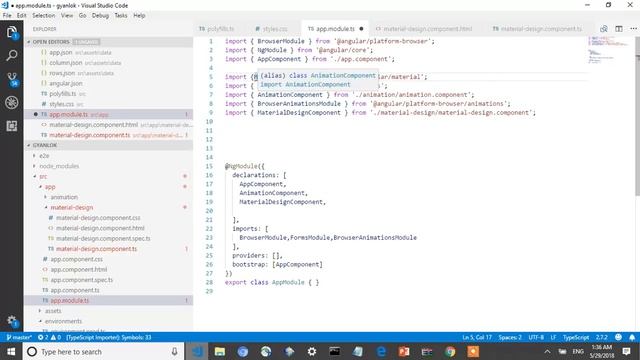Screen dimensions: 640x360
Task: Open the editor More Actions ellipsis
Action: click(x=633, y=29)
